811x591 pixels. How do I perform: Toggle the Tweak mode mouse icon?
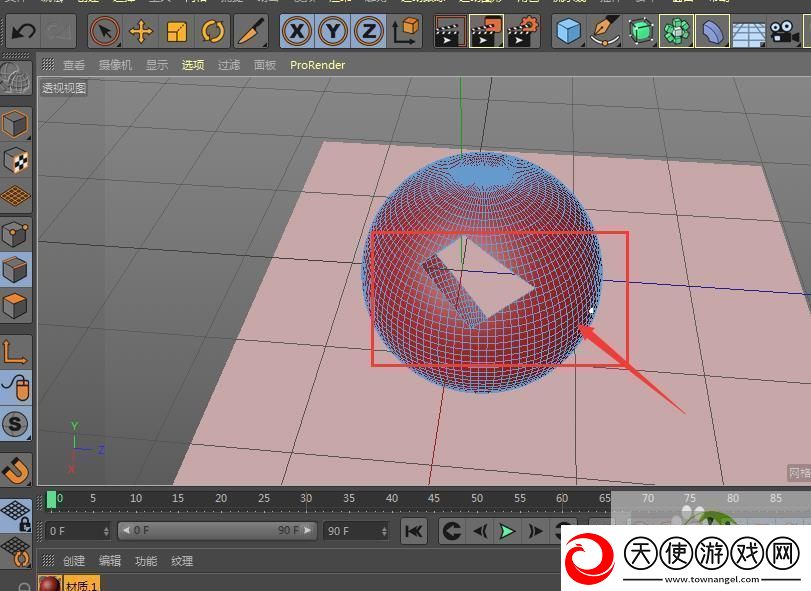click(15, 388)
